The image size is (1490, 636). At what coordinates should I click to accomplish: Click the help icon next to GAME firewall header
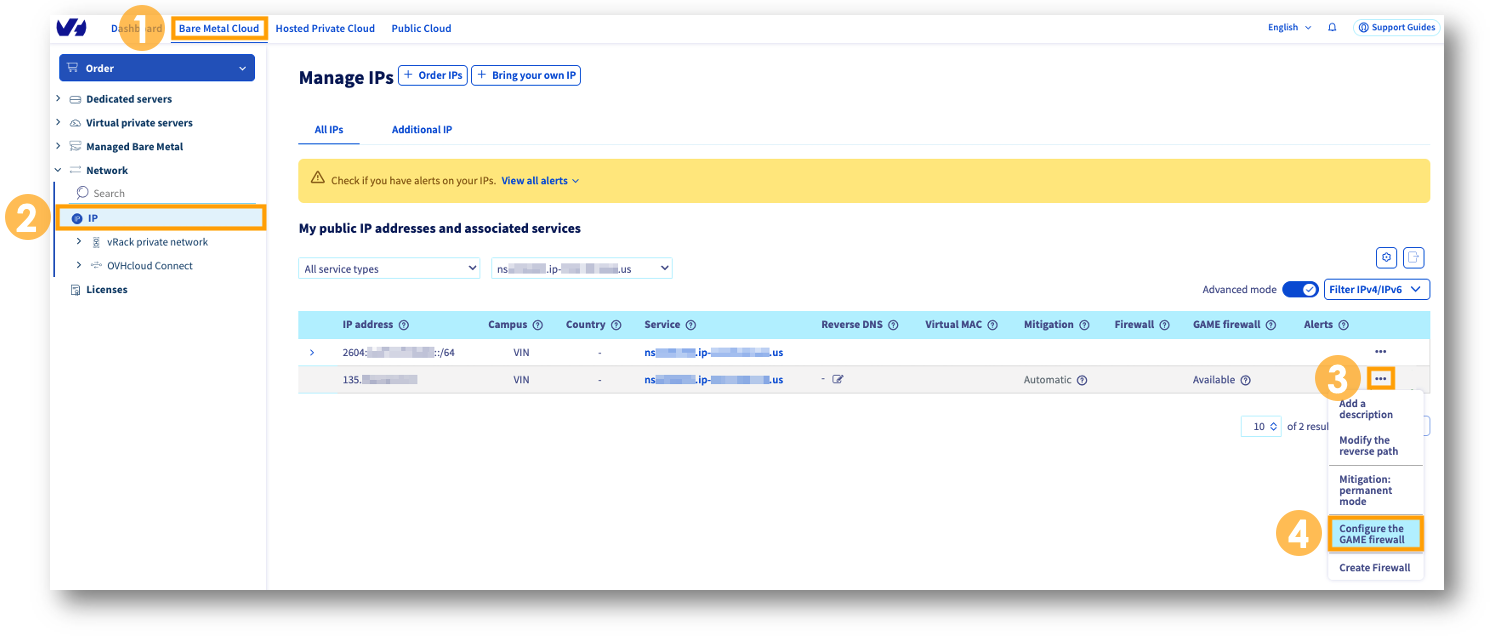click(x=1270, y=324)
